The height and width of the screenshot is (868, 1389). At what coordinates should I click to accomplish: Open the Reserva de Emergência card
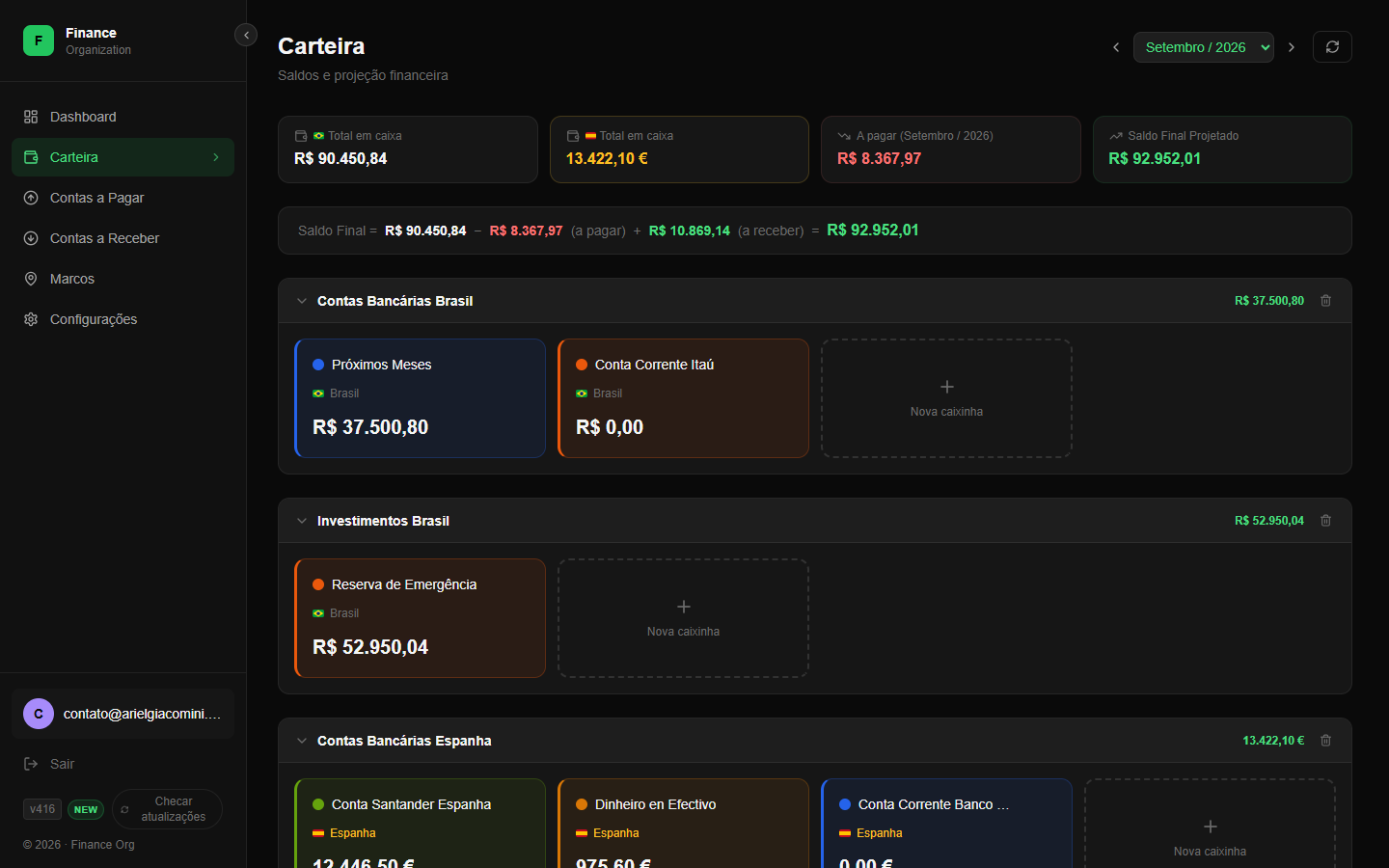(420, 618)
